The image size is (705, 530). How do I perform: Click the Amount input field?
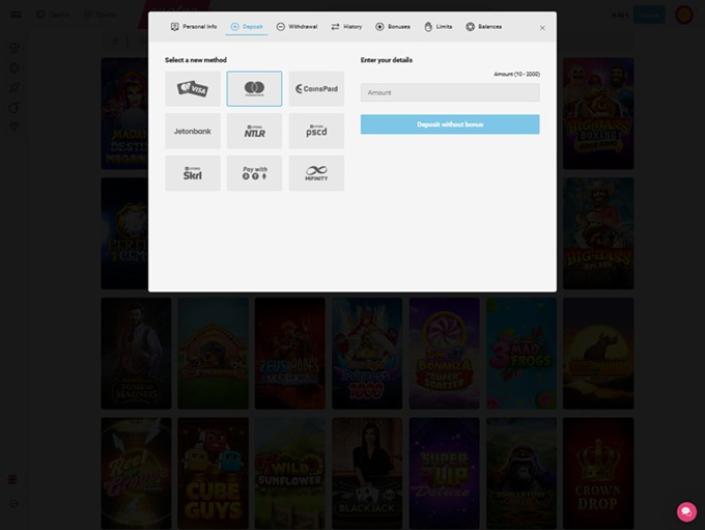coord(450,93)
